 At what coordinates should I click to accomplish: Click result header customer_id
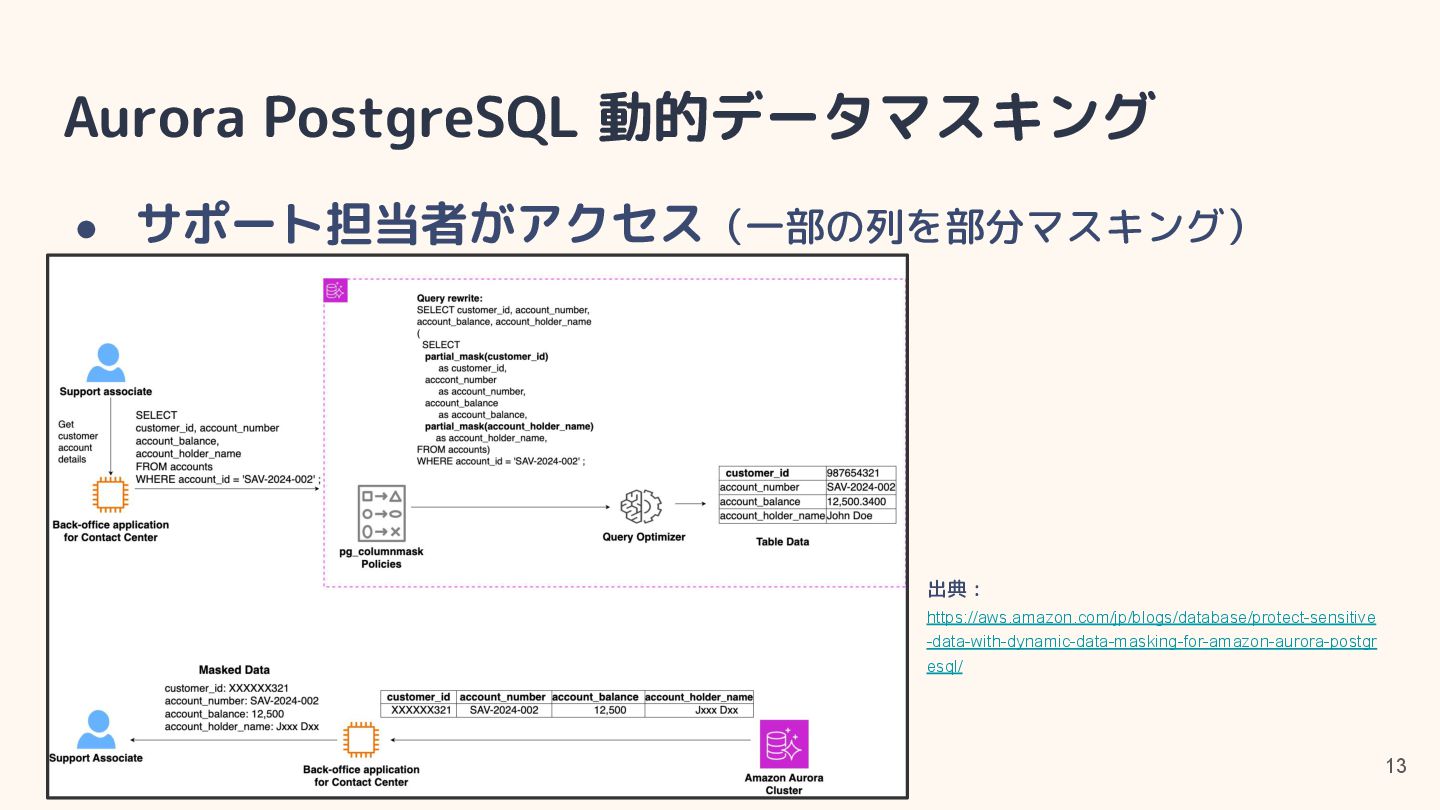click(418, 697)
